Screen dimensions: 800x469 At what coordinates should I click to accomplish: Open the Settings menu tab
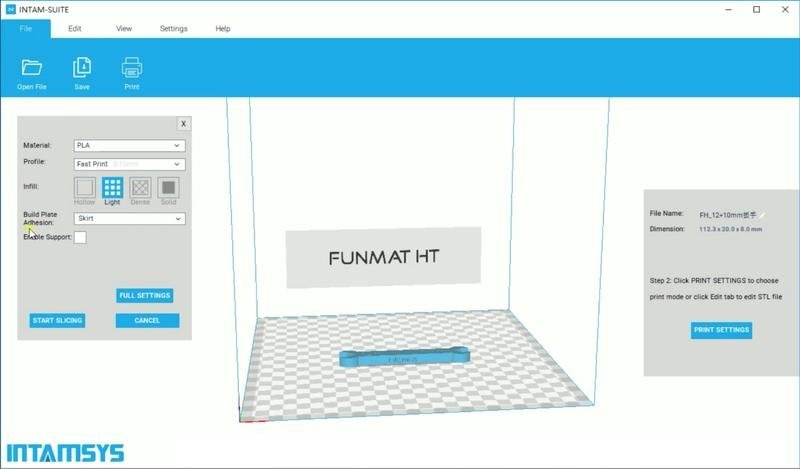tap(173, 29)
